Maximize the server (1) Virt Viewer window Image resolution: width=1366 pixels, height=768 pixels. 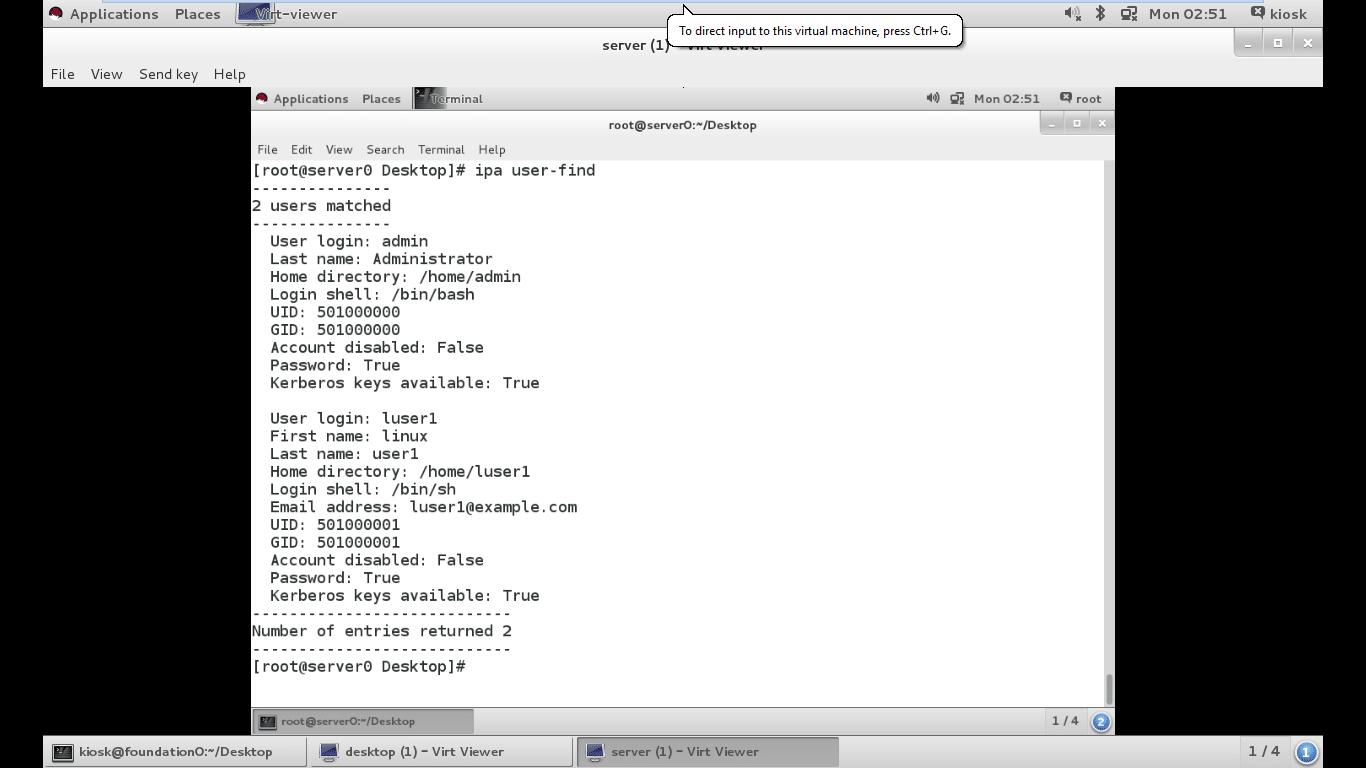(x=1278, y=43)
